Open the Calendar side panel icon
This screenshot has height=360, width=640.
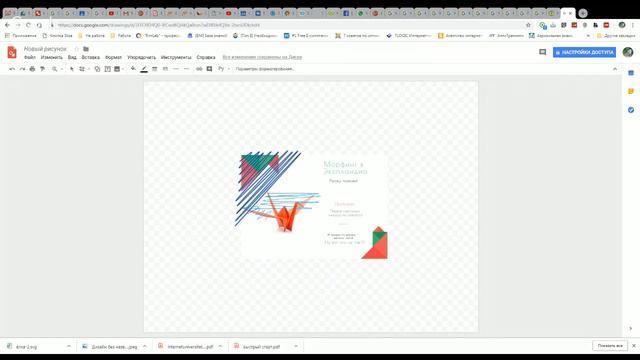coord(631,73)
